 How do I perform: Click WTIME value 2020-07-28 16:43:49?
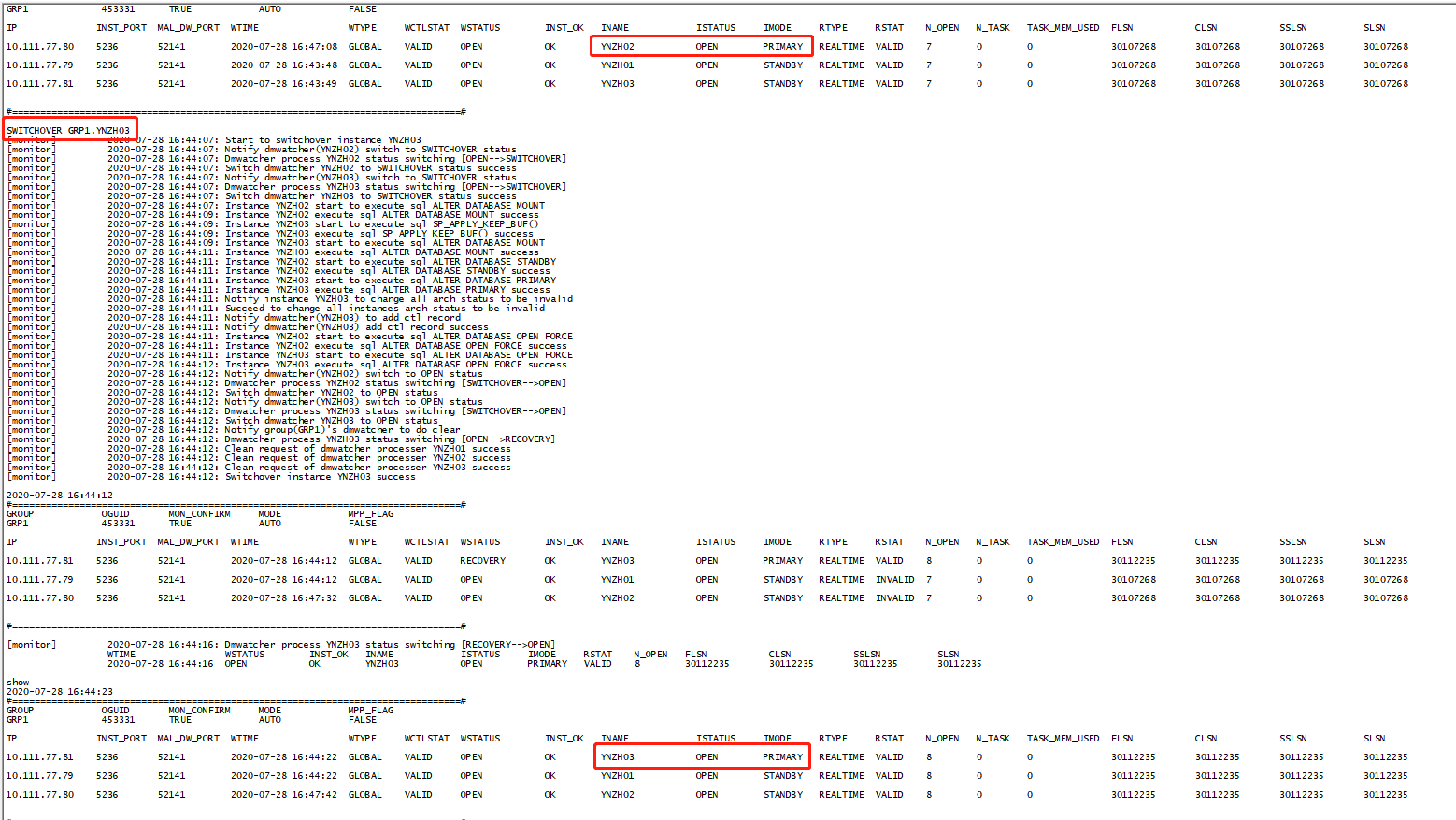click(x=284, y=83)
